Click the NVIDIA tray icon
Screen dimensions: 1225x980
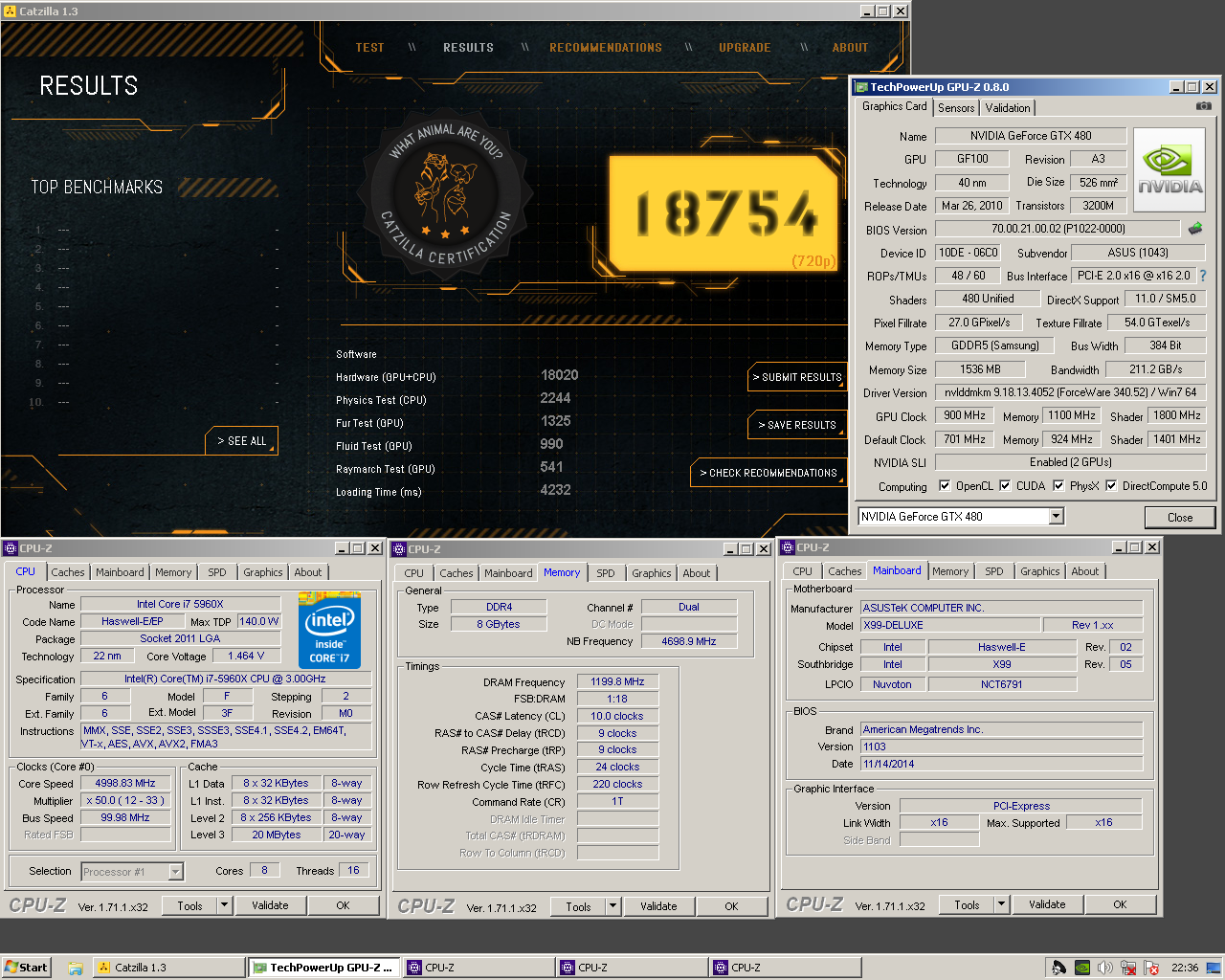[x=1081, y=968]
